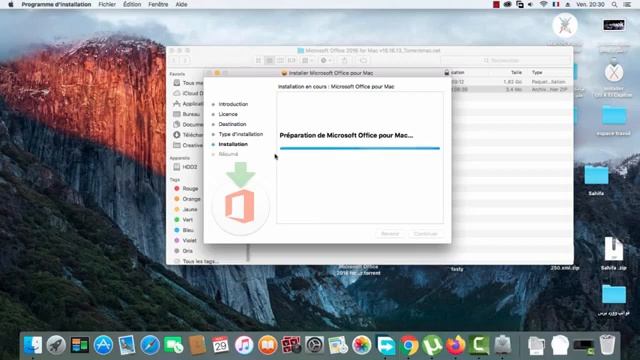The image size is (640, 360).
Task: Sort Finder list by Type column
Action: click(x=537, y=72)
